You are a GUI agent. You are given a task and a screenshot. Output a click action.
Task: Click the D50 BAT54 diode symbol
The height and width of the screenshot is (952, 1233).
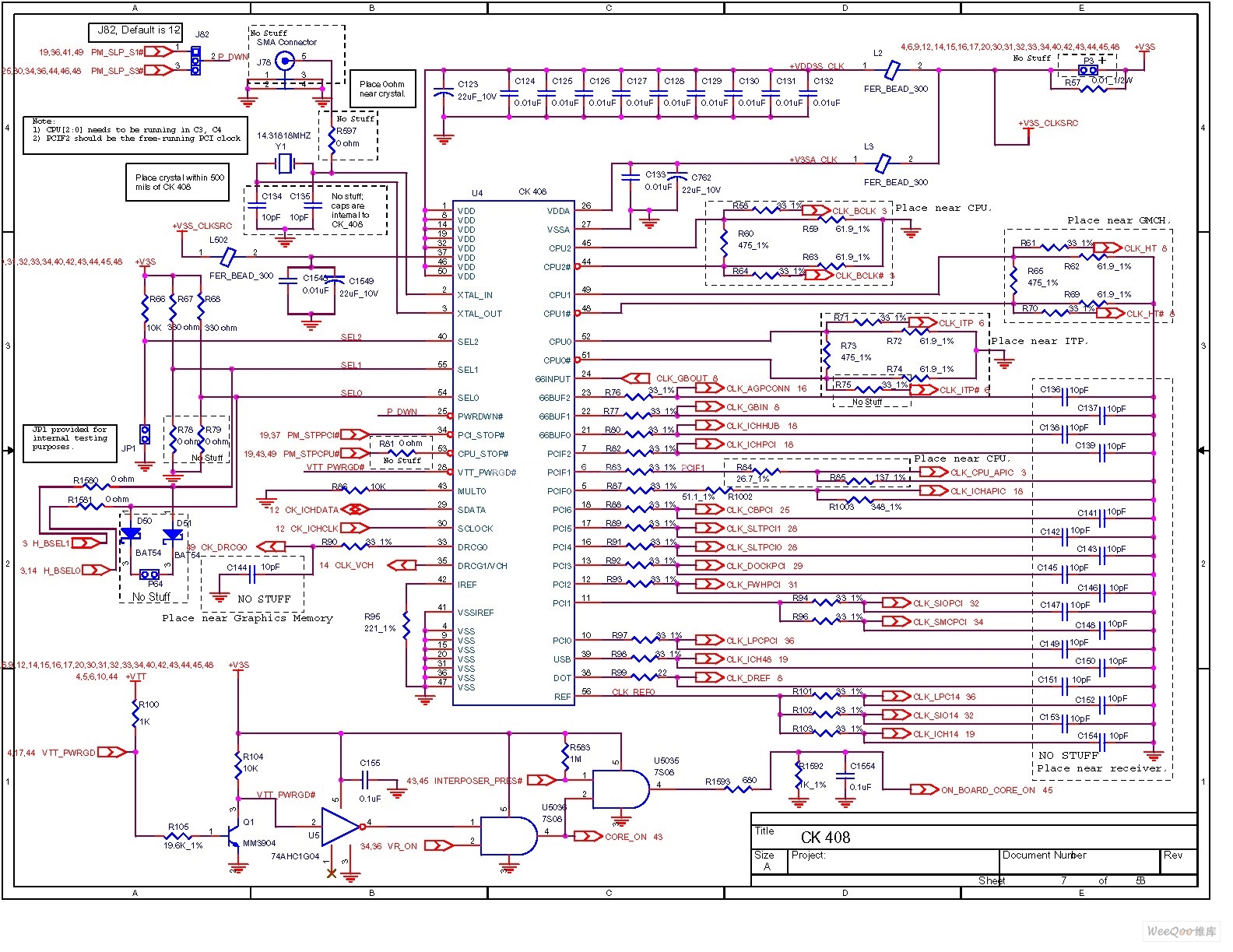pyautogui.click(x=130, y=535)
